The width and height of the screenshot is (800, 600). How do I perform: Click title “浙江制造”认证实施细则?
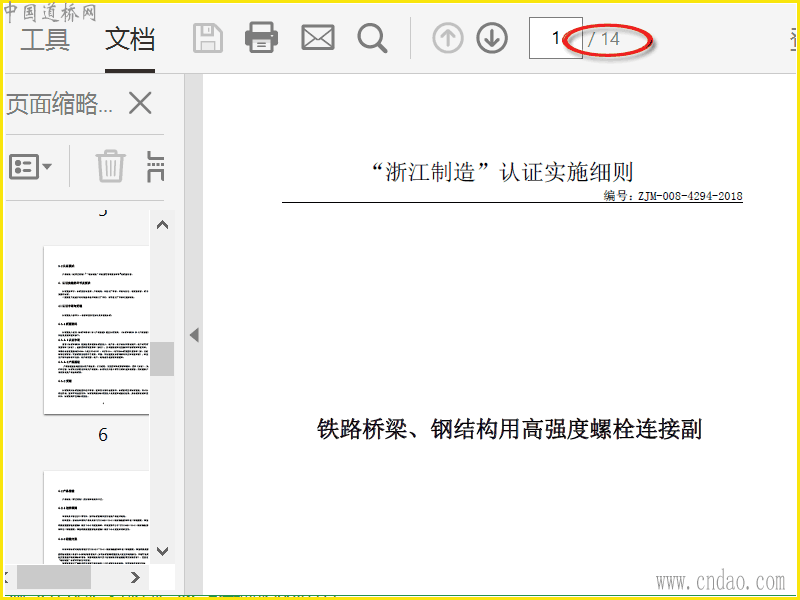click(503, 172)
